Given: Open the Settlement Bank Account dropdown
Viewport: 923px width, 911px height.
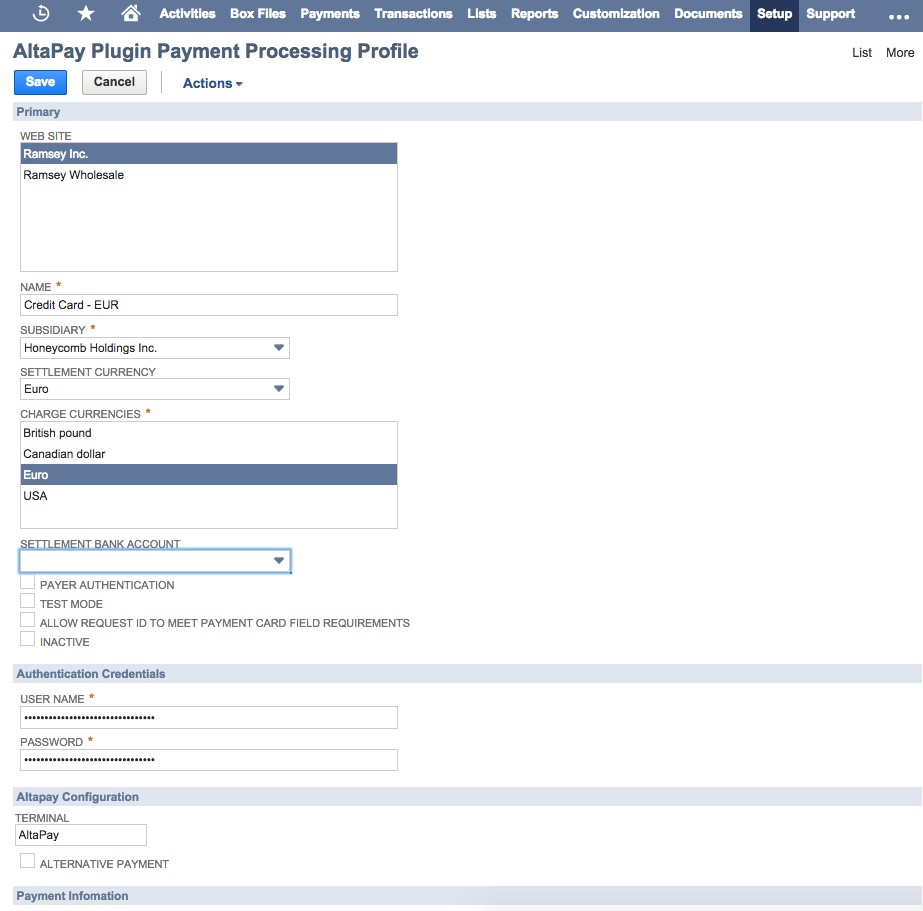Looking at the screenshot, I should [279, 561].
